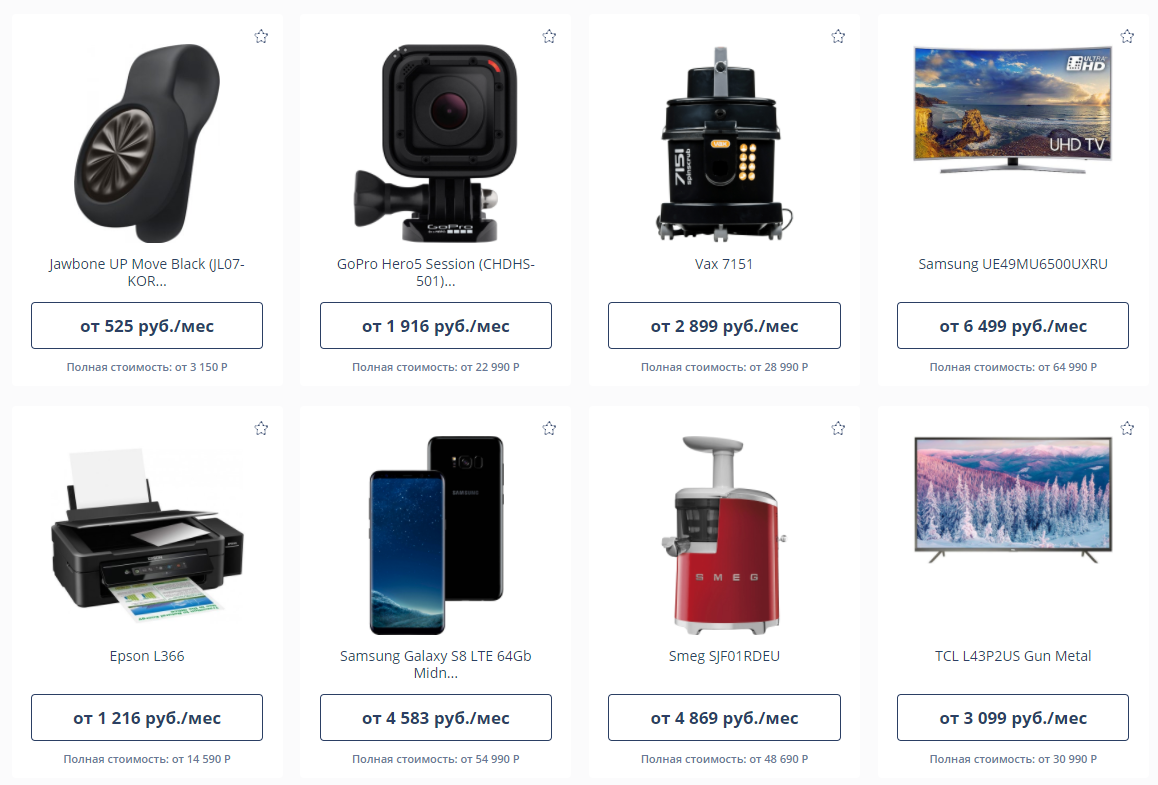
Task: Mark Samsung UE49MU6500UXRU TV as favorite
Action: point(1127,36)
